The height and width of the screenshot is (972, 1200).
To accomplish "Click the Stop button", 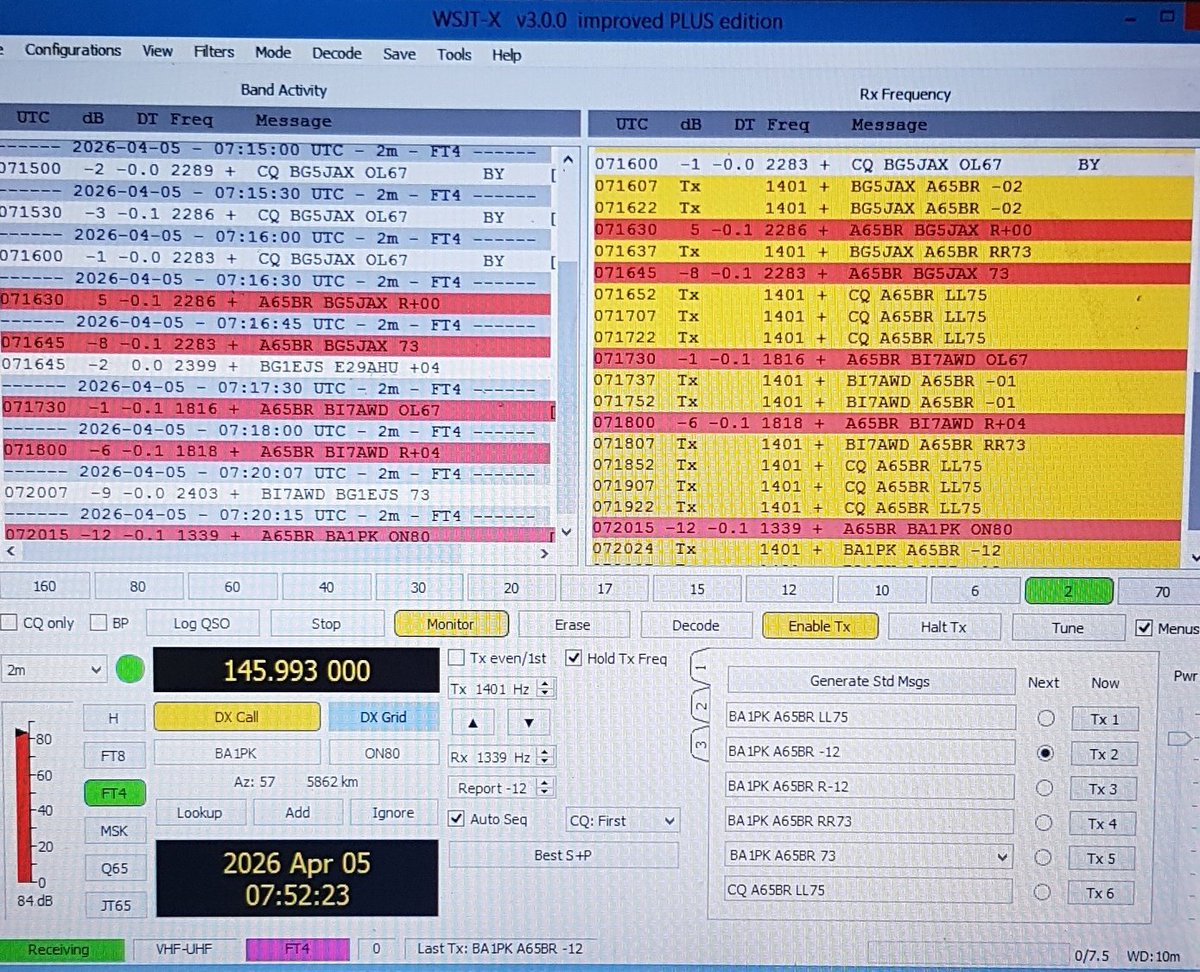I will (326, 623).
